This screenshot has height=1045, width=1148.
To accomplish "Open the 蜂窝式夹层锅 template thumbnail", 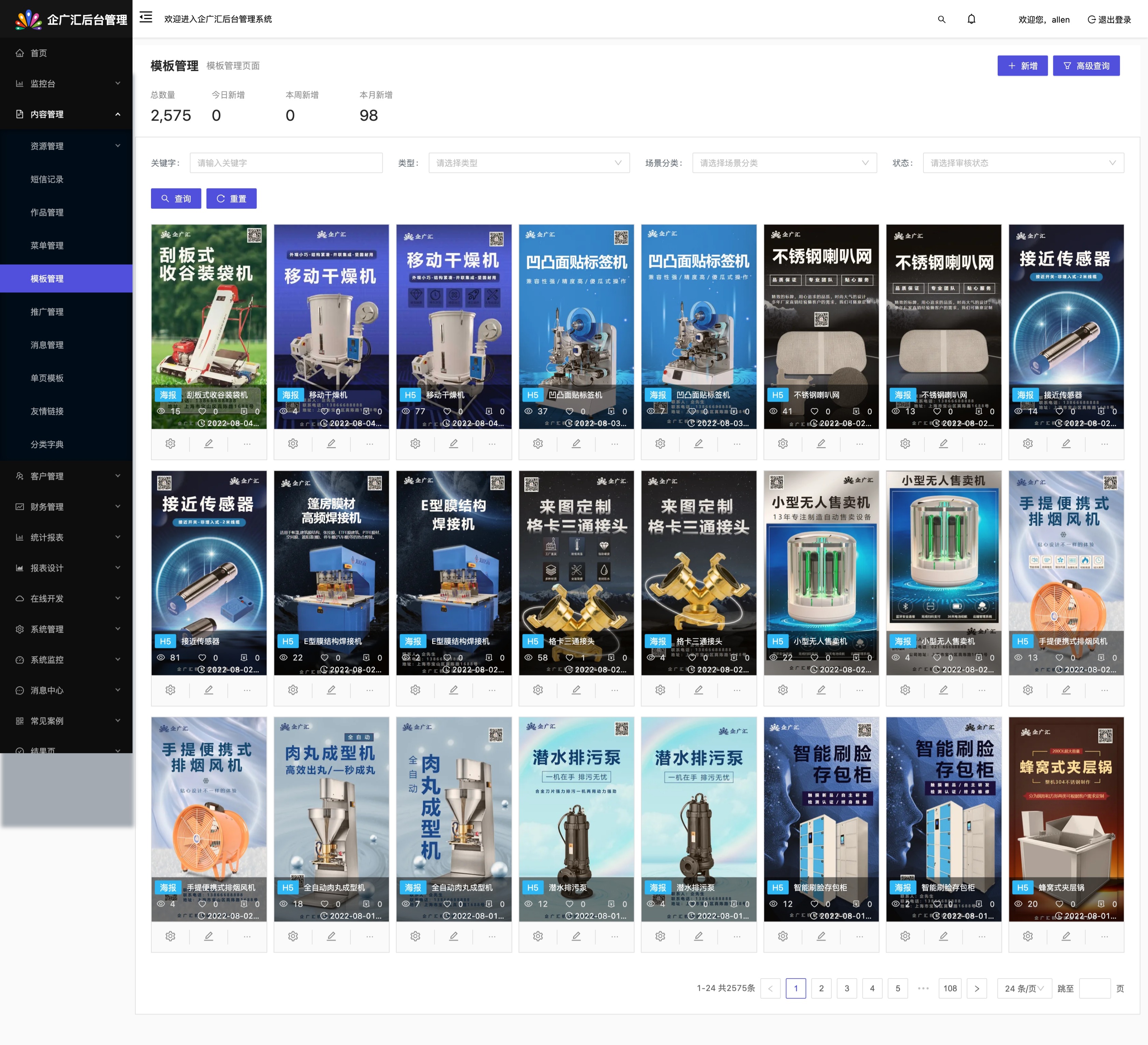I will (1066, 819).
